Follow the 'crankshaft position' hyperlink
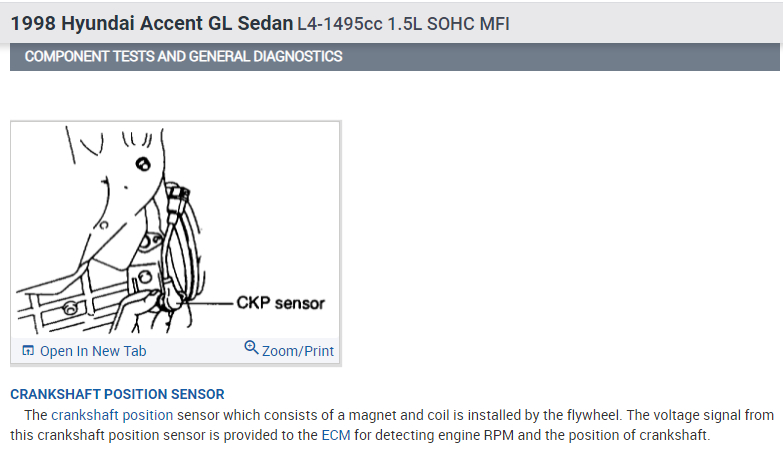This screenshot has height=468, width=783. point(112,414)
